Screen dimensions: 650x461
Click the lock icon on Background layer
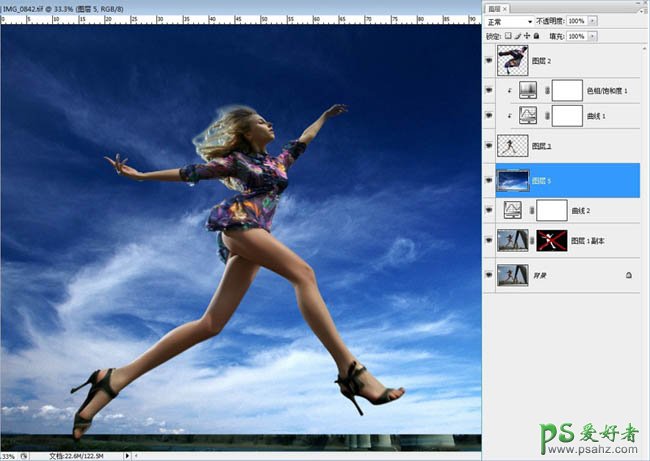coord(628,273)
